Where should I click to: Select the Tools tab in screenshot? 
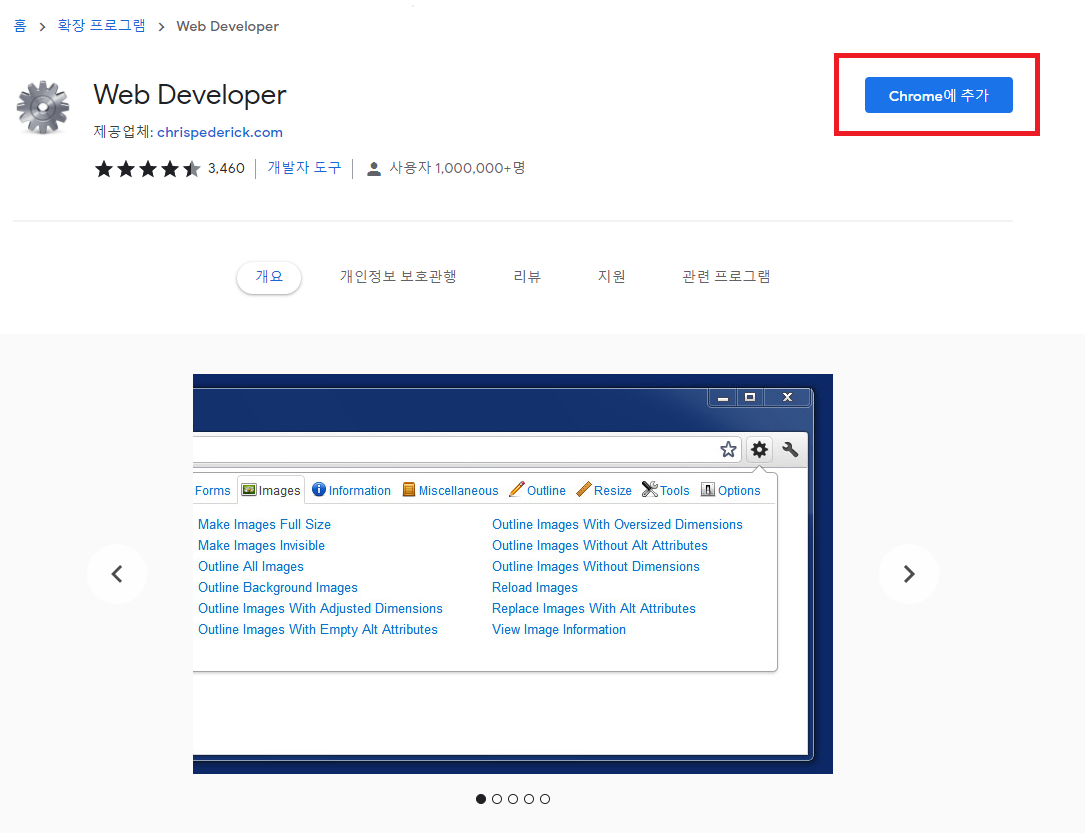click(x=666, y=490)
